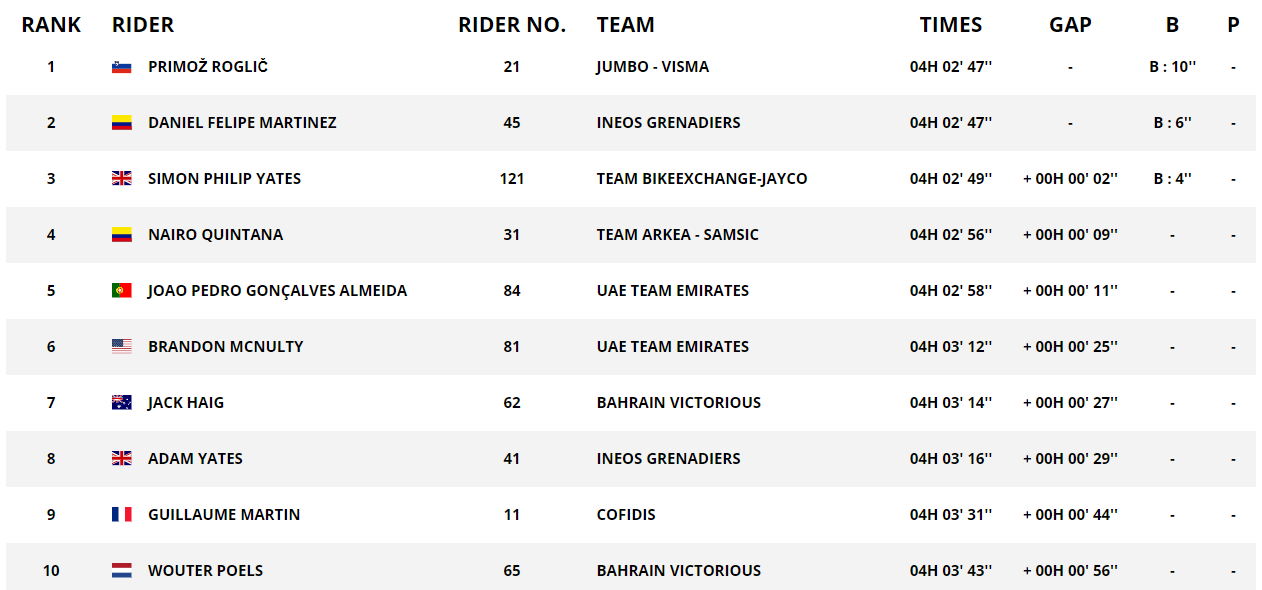1262x590 pixels.
Task: Click the RIDER NO. column header
Action: pos(512,25)
